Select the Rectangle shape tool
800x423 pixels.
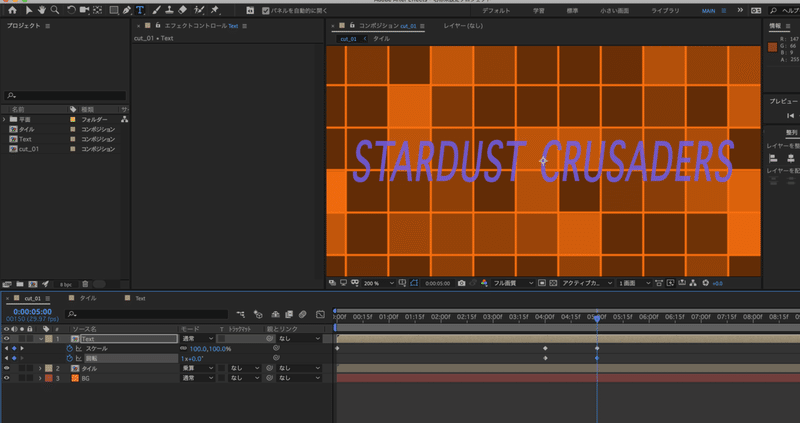tap(114, 10)
